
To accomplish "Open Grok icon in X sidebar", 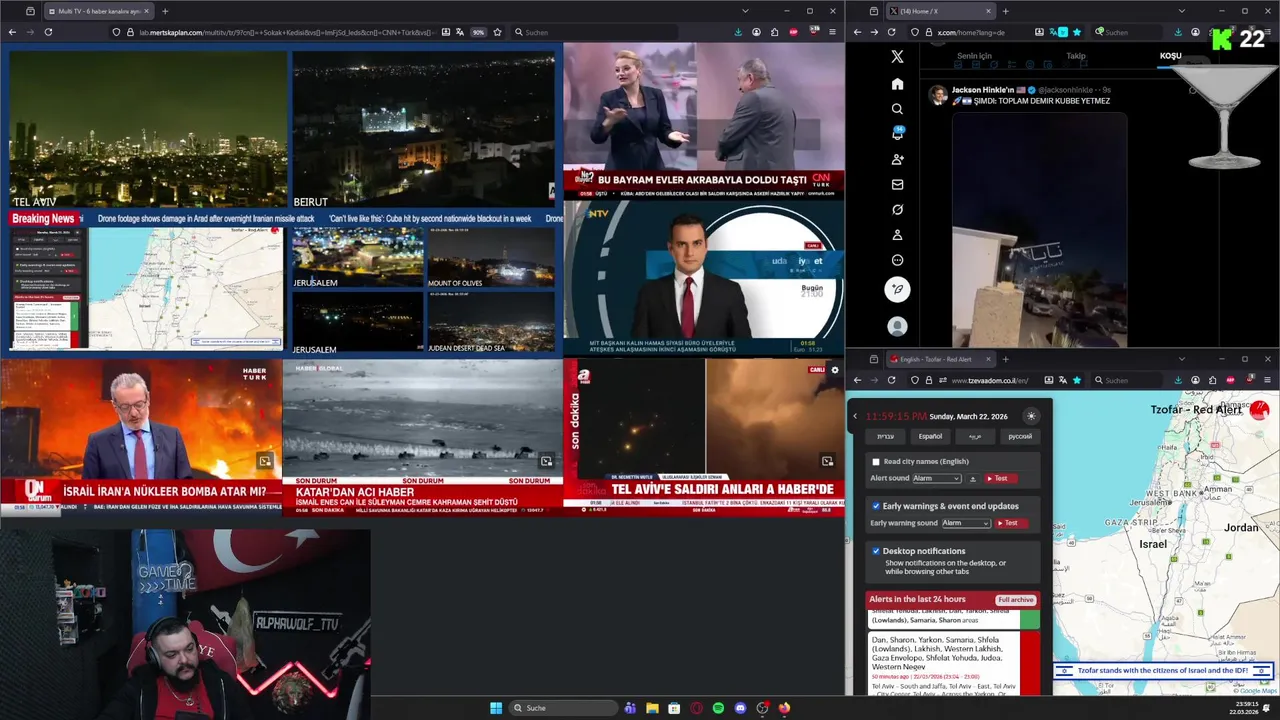I will [897, 210].
